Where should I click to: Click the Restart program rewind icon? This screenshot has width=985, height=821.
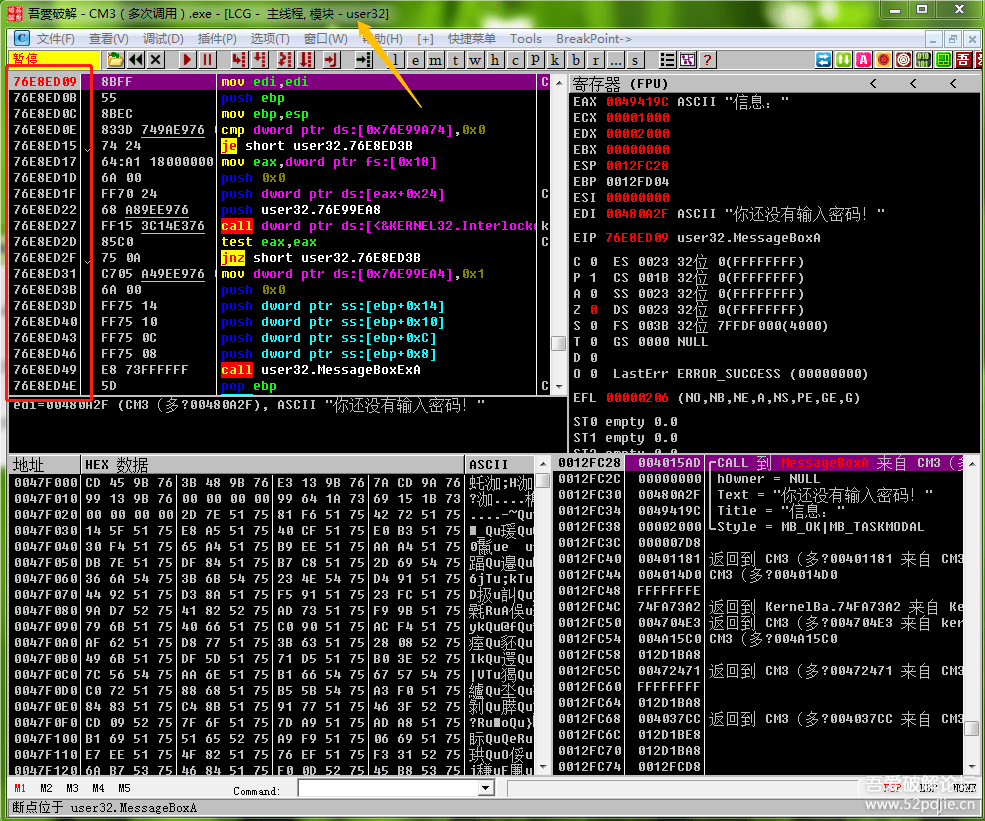point(136,60)
